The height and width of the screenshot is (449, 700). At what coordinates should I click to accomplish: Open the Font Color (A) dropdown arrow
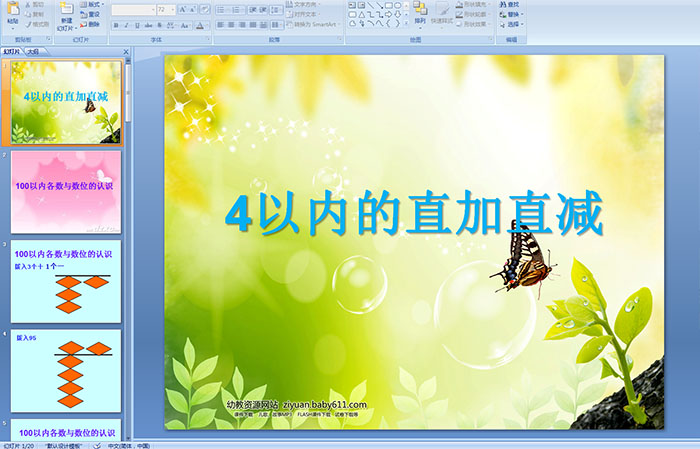click(x=208, y=25)
